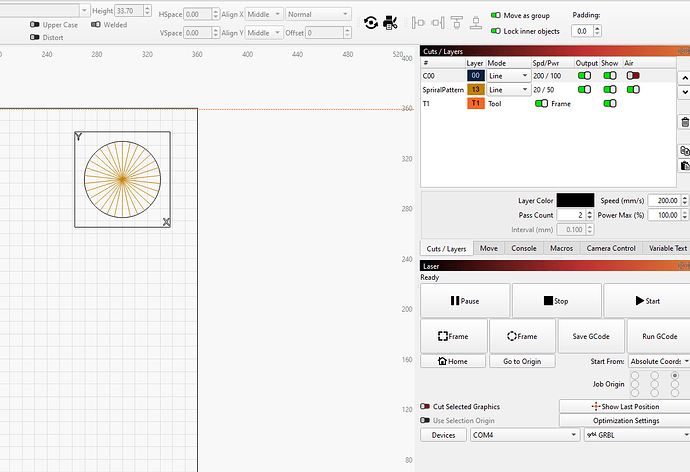Toggle the Upper Case text switch
Viewport: 690px width, 472px height.
tap(35, 25)
